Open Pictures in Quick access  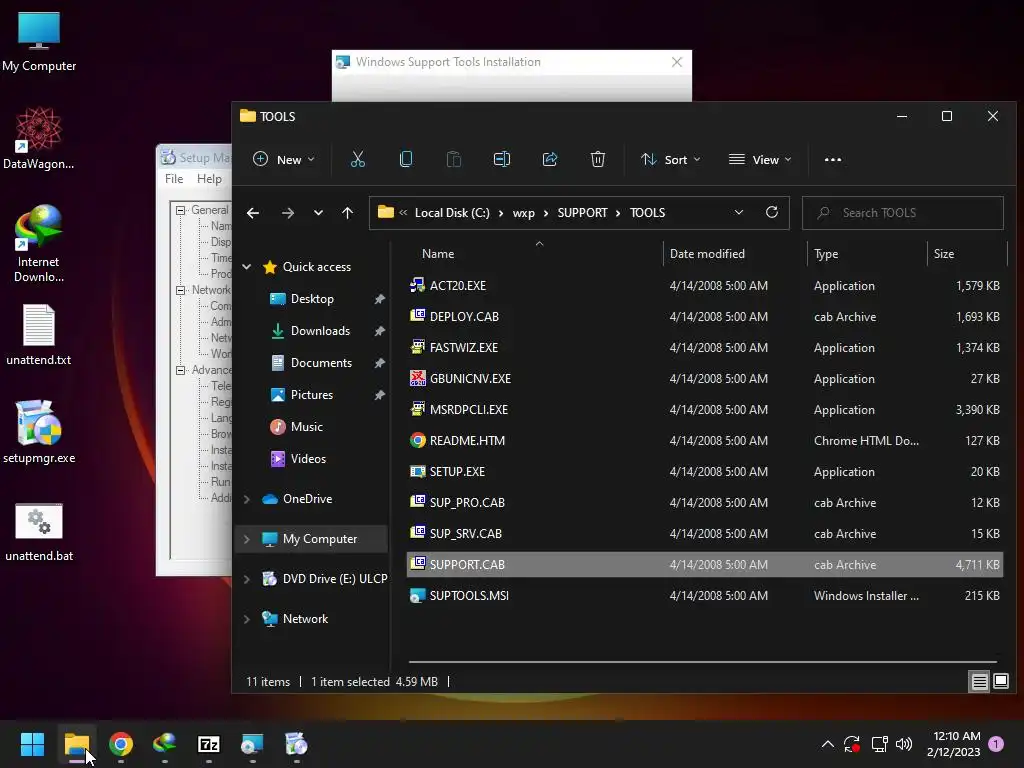pyautogui.click(x=312, y=395)
